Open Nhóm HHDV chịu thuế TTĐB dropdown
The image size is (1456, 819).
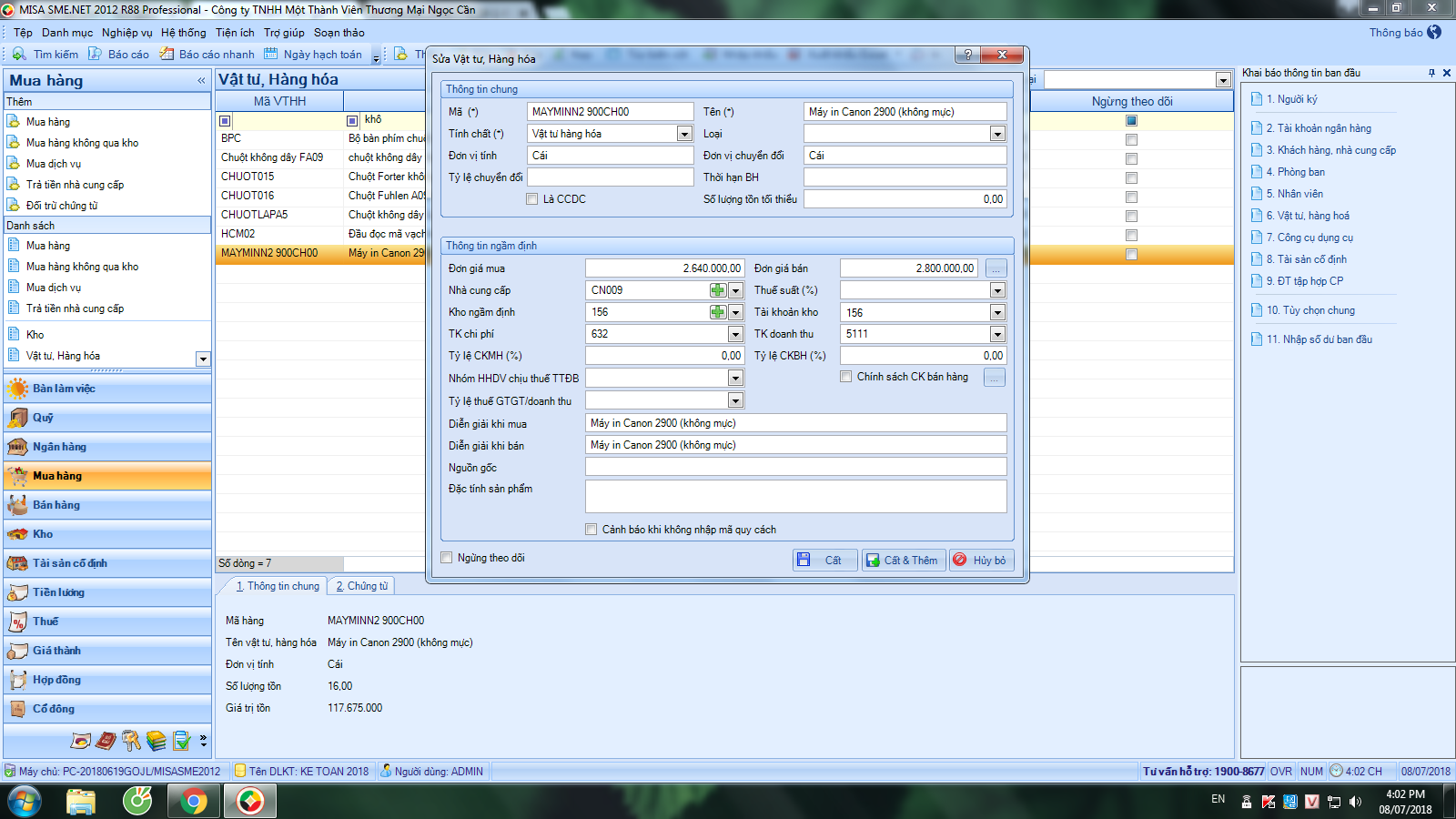[735, 378]
